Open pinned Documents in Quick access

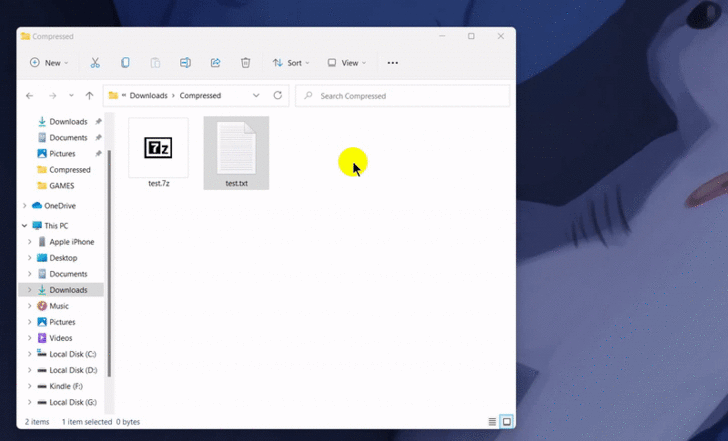[68, 138]
